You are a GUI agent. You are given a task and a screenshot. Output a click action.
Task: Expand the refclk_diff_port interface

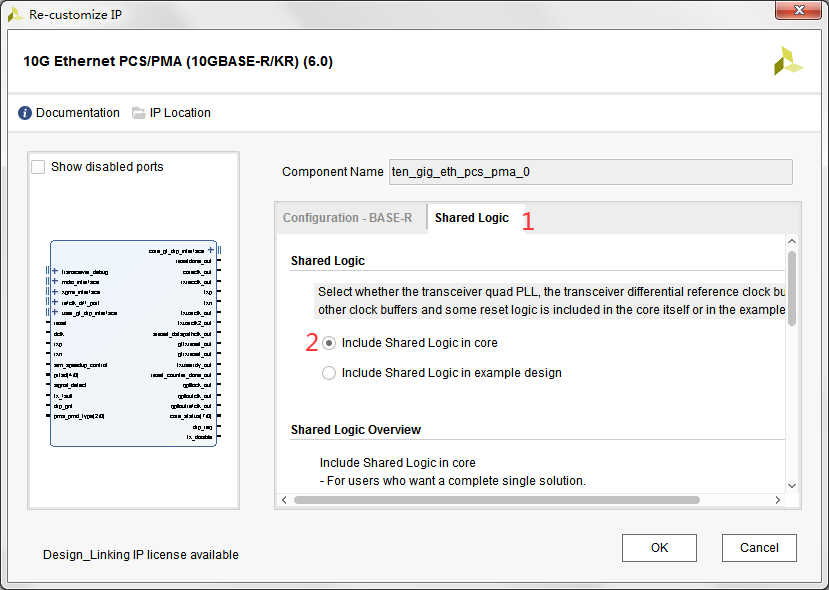coord(54,302)
